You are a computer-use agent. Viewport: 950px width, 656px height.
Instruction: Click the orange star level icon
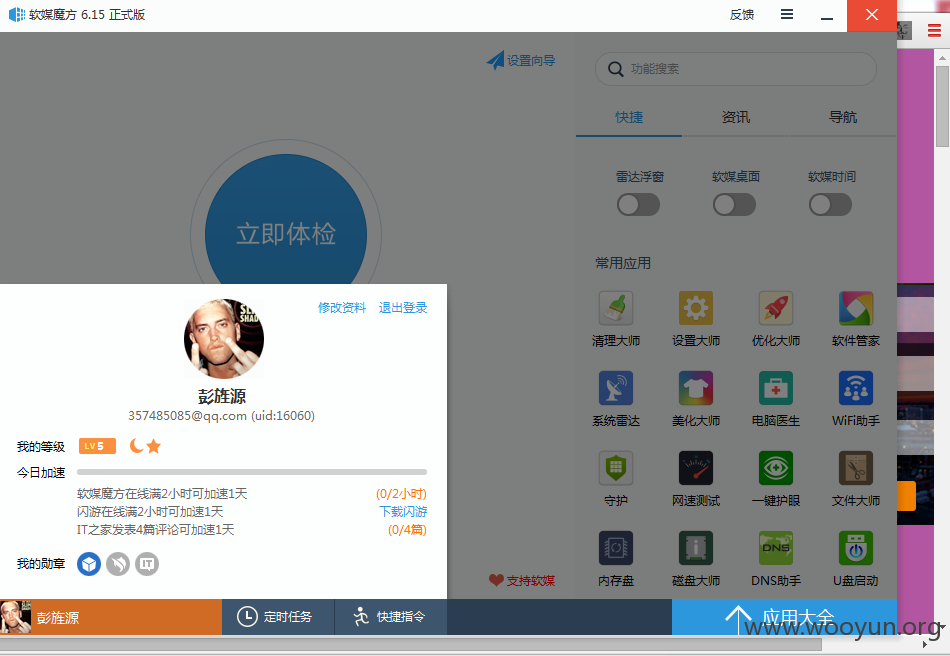[x=154, y=446]
